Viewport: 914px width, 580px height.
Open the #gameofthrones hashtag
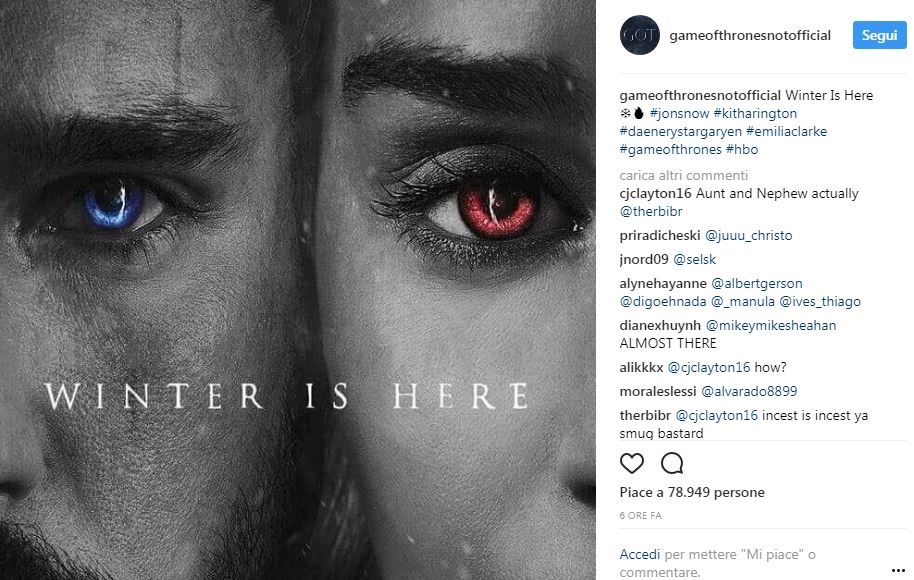coord(670,149)
